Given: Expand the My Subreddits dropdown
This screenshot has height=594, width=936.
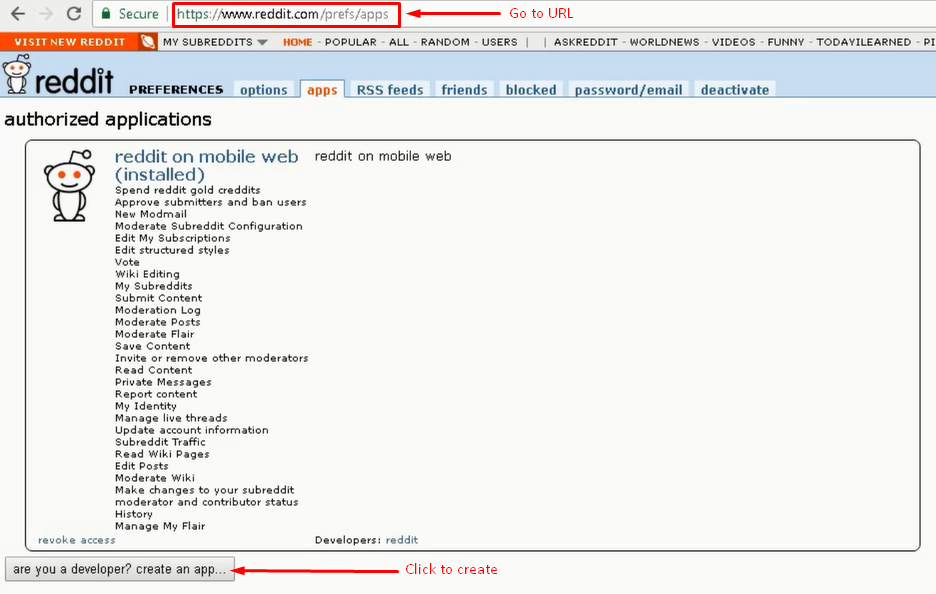Looking at the screenshot, I should click(x=215, y=42).
